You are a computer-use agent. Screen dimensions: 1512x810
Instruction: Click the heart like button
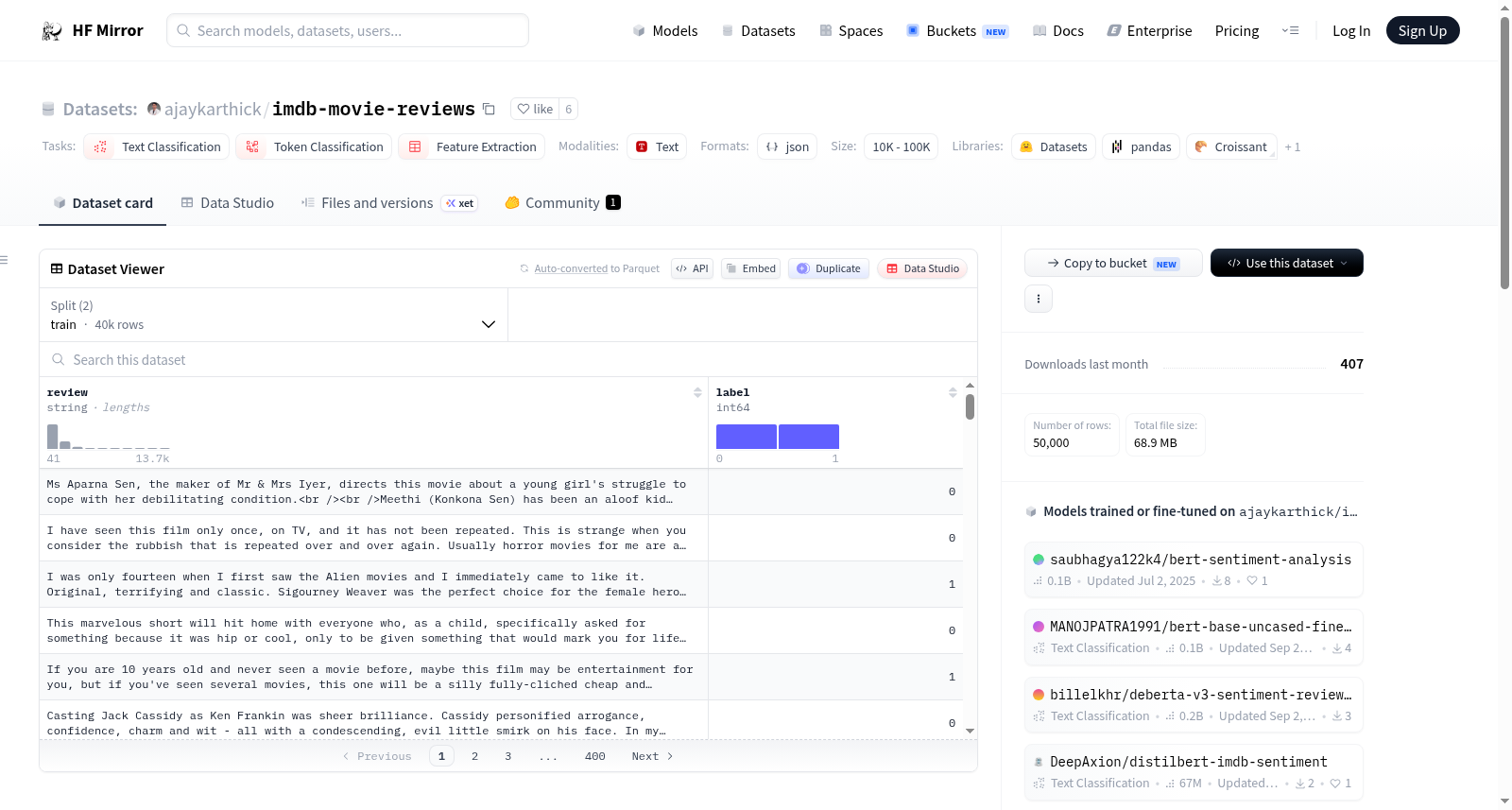pos(535,109)
